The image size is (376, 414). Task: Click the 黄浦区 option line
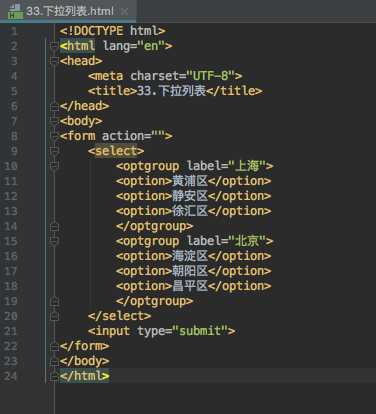194,181
